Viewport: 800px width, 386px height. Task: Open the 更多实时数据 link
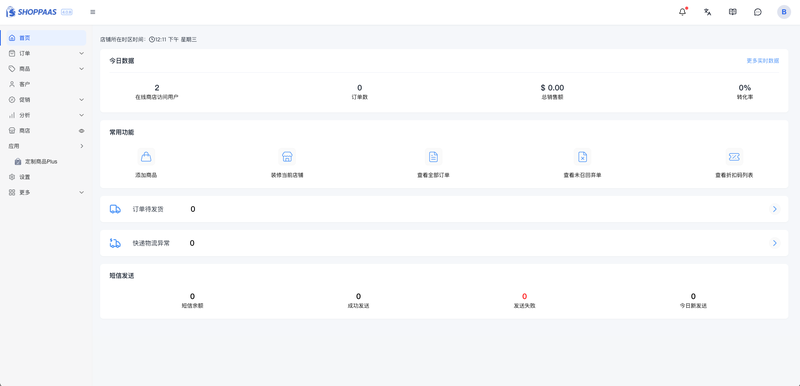(763, 61)
